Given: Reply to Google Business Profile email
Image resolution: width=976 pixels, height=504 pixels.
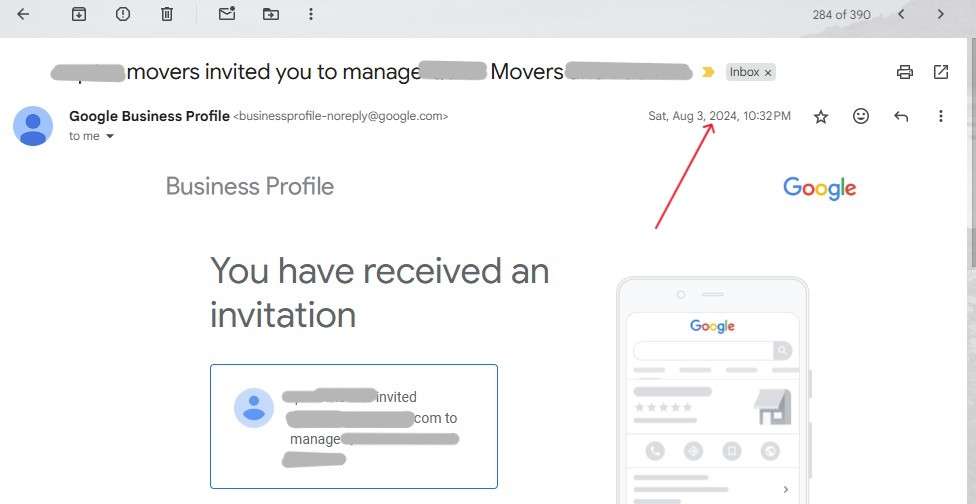Looking at the screenshot, I should coord(901,116).
